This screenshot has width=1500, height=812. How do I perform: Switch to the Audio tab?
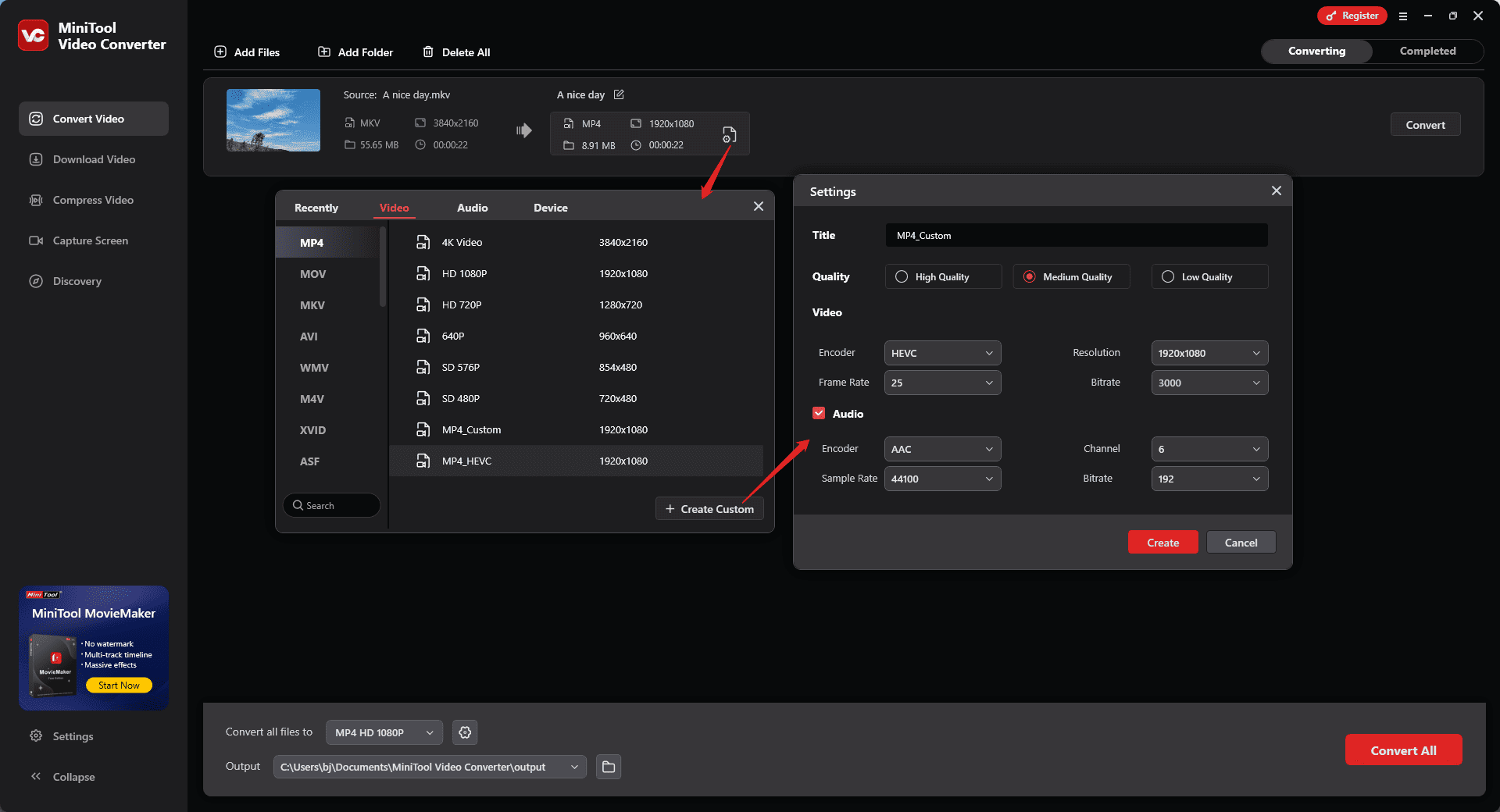point(473,208)
